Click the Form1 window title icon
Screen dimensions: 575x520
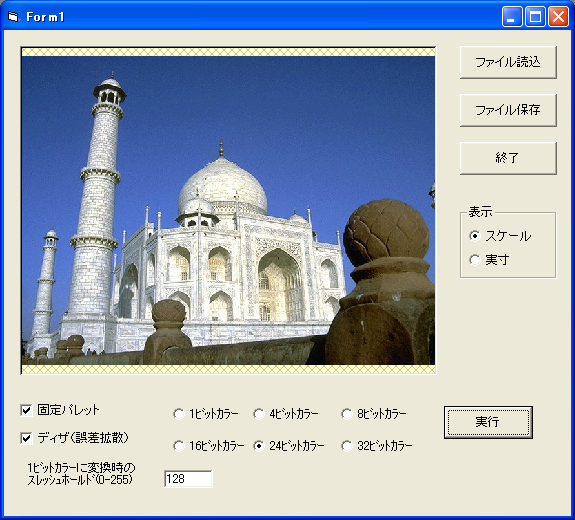tap(13, 17)
